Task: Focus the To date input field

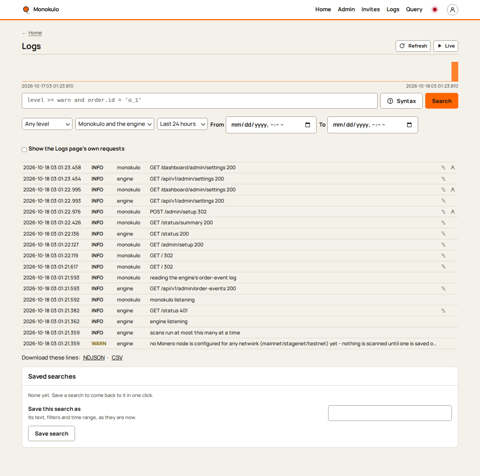Action: [372, 125]
